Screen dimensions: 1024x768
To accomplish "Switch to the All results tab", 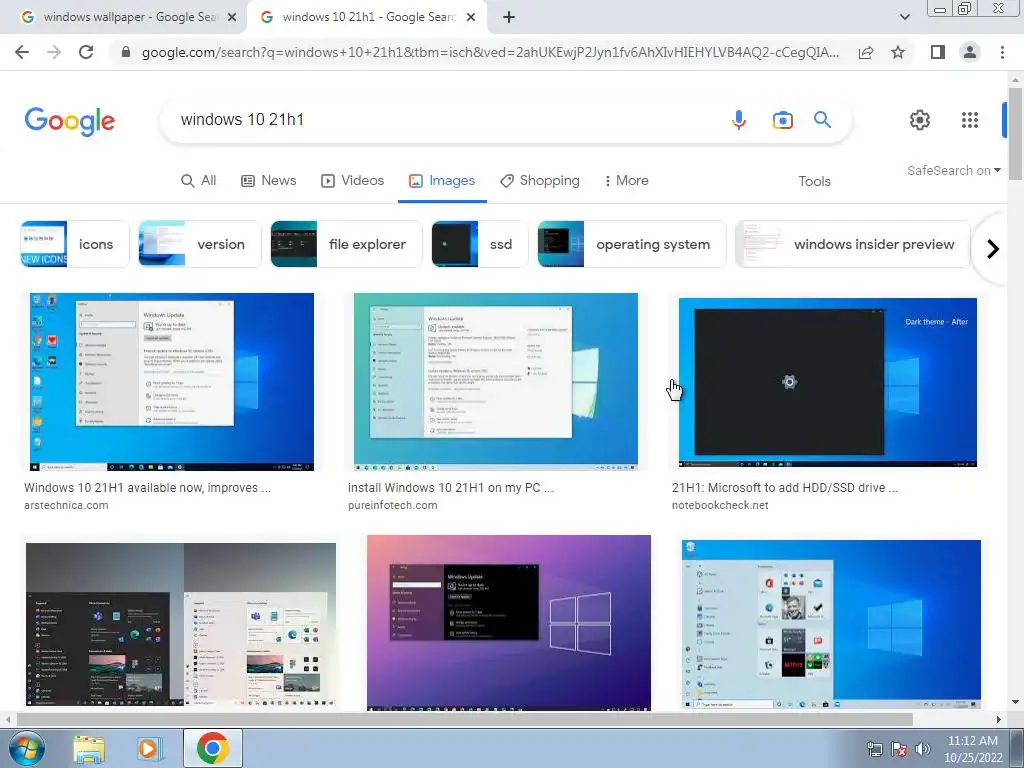I will (x=199, y=180).
